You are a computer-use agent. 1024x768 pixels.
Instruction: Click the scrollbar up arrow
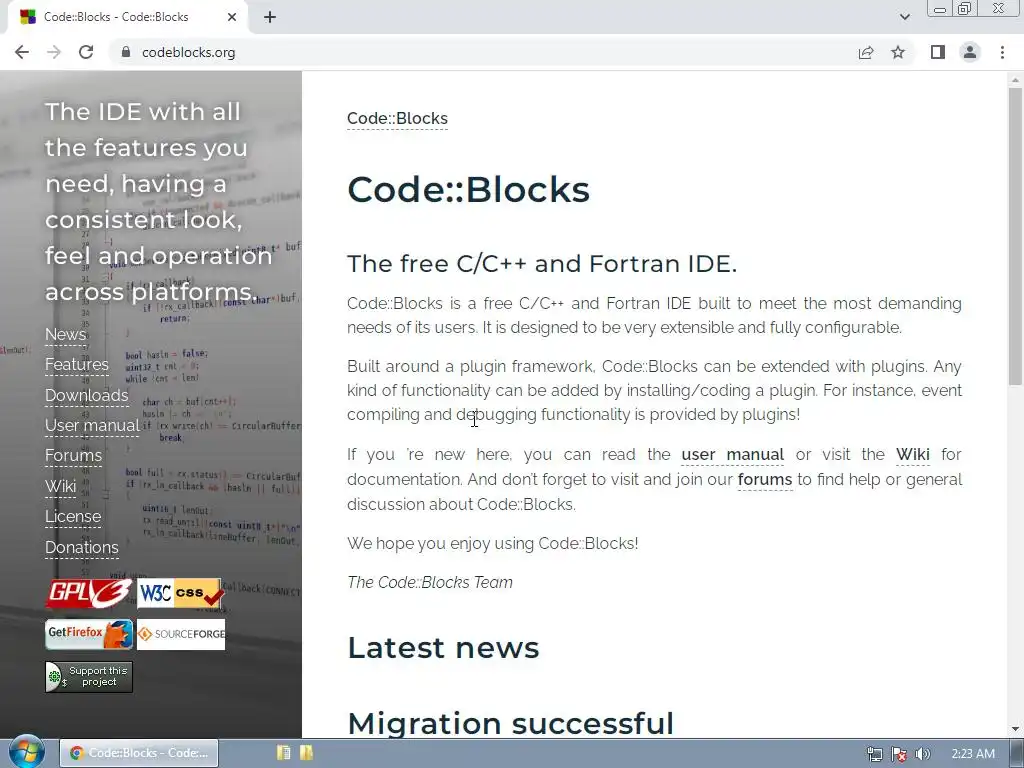pos(1015,80)
